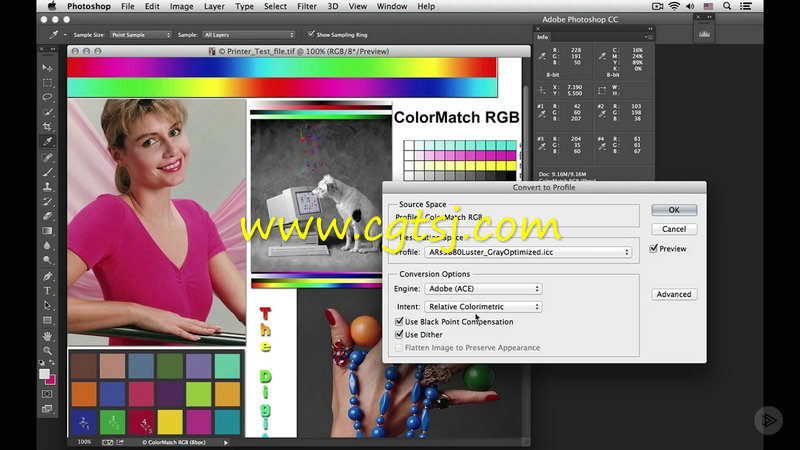The height and width of the screenshot is (450, 800).
Task: Click the Printer_Test_file.tif document title
Action: click(304, 51)
